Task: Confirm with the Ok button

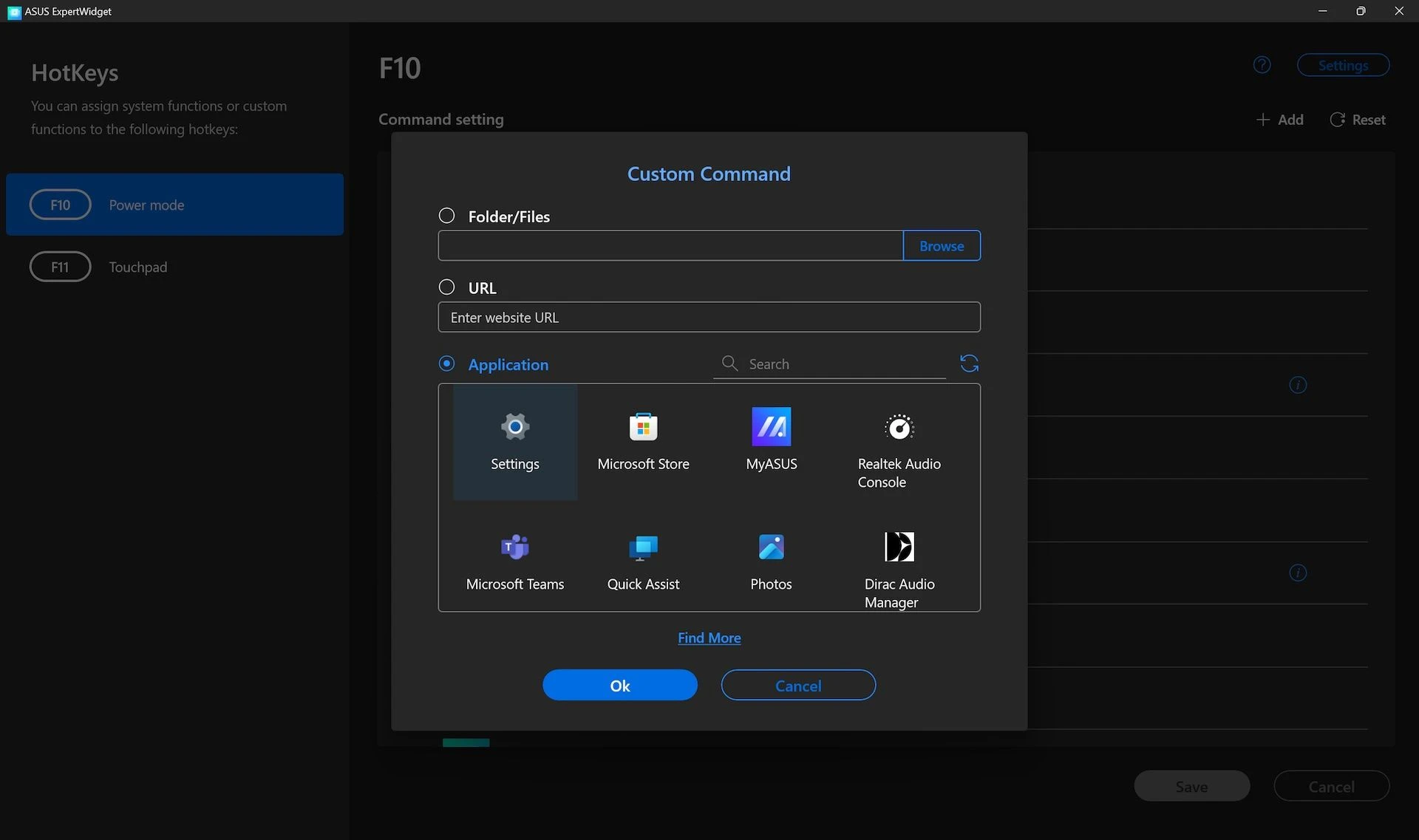Action: tap(619, 685)
